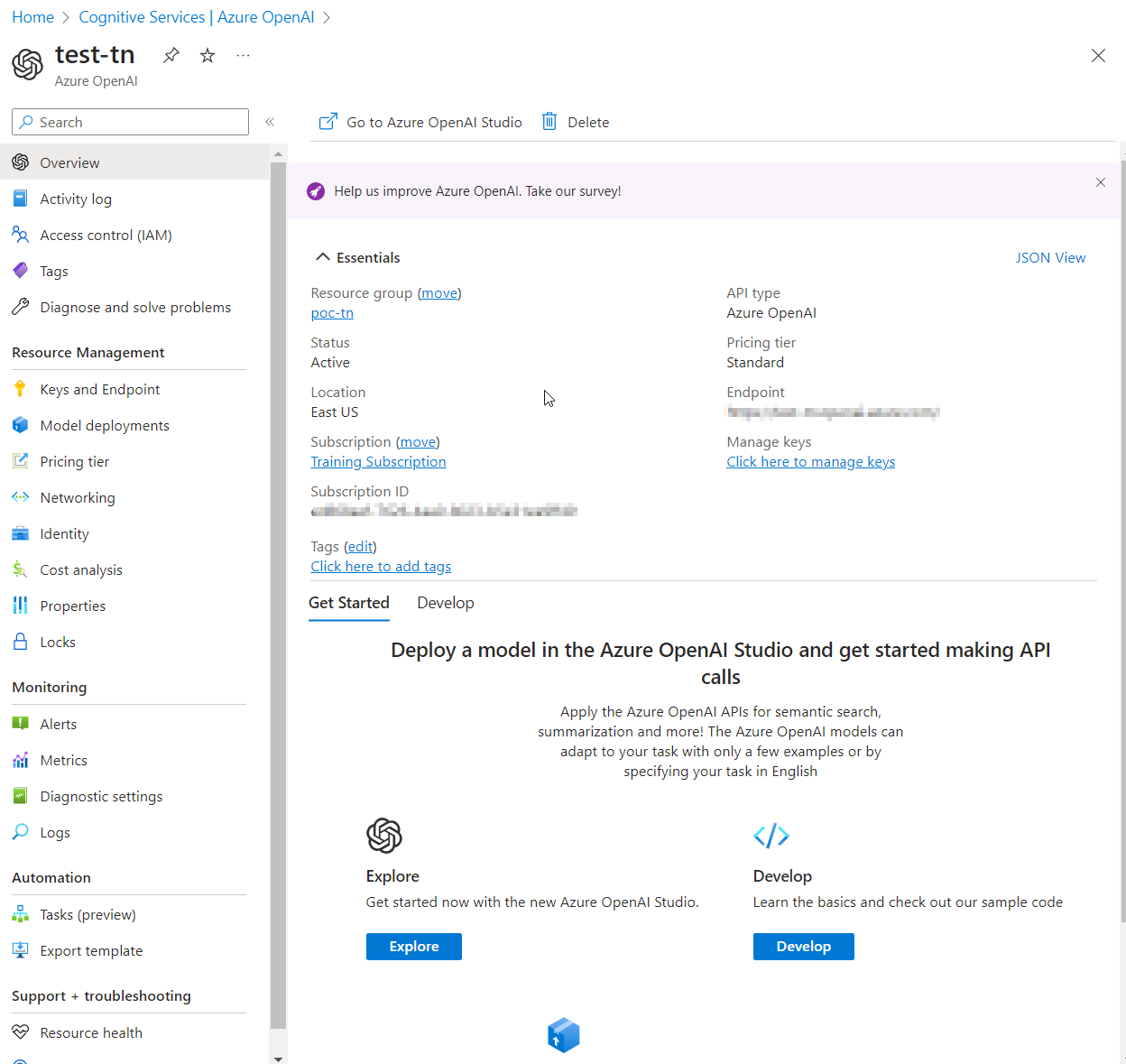
Task: Click the Identity icon
Action: coord(21,533)
